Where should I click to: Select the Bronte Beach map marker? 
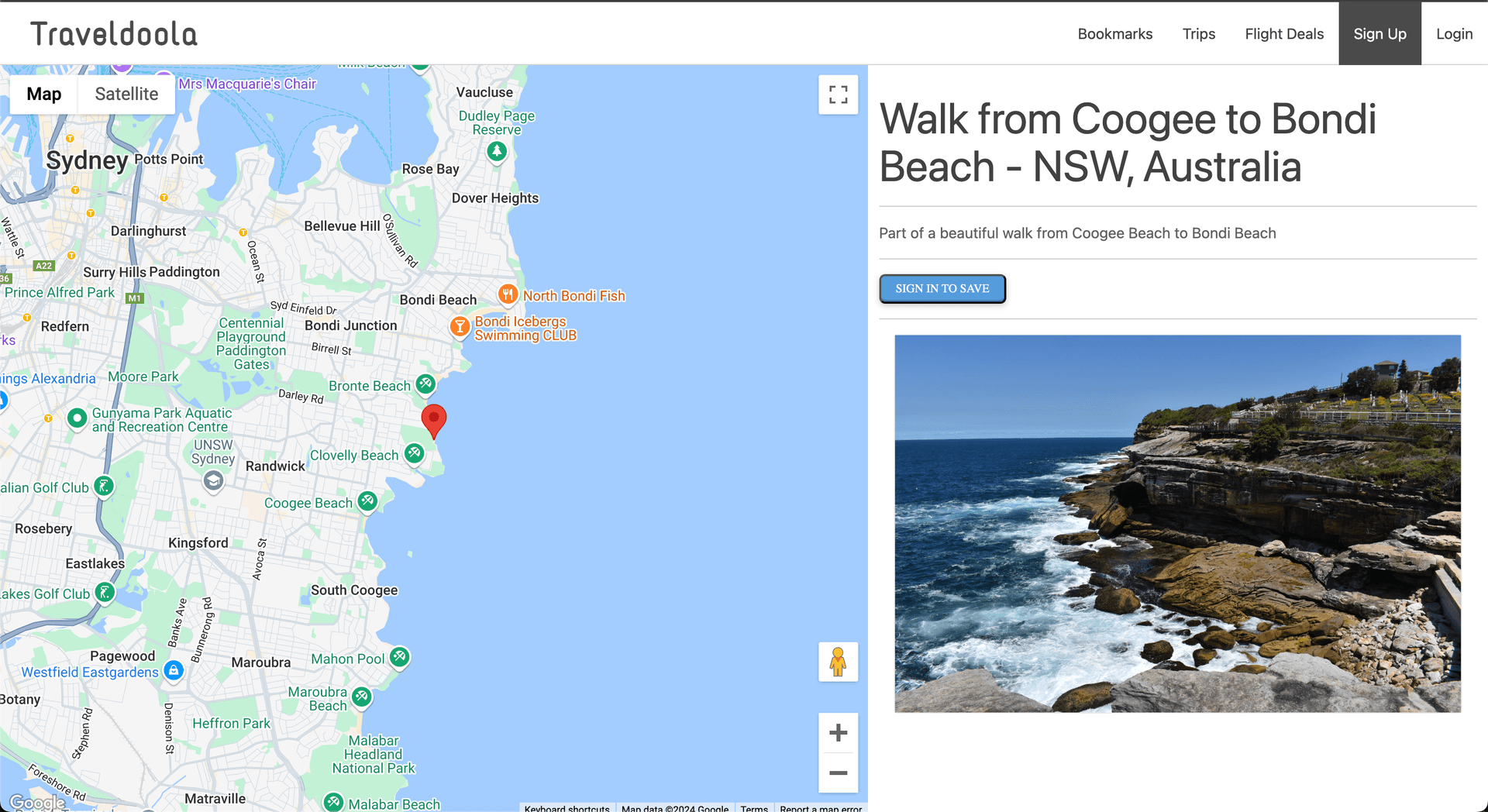425,384
